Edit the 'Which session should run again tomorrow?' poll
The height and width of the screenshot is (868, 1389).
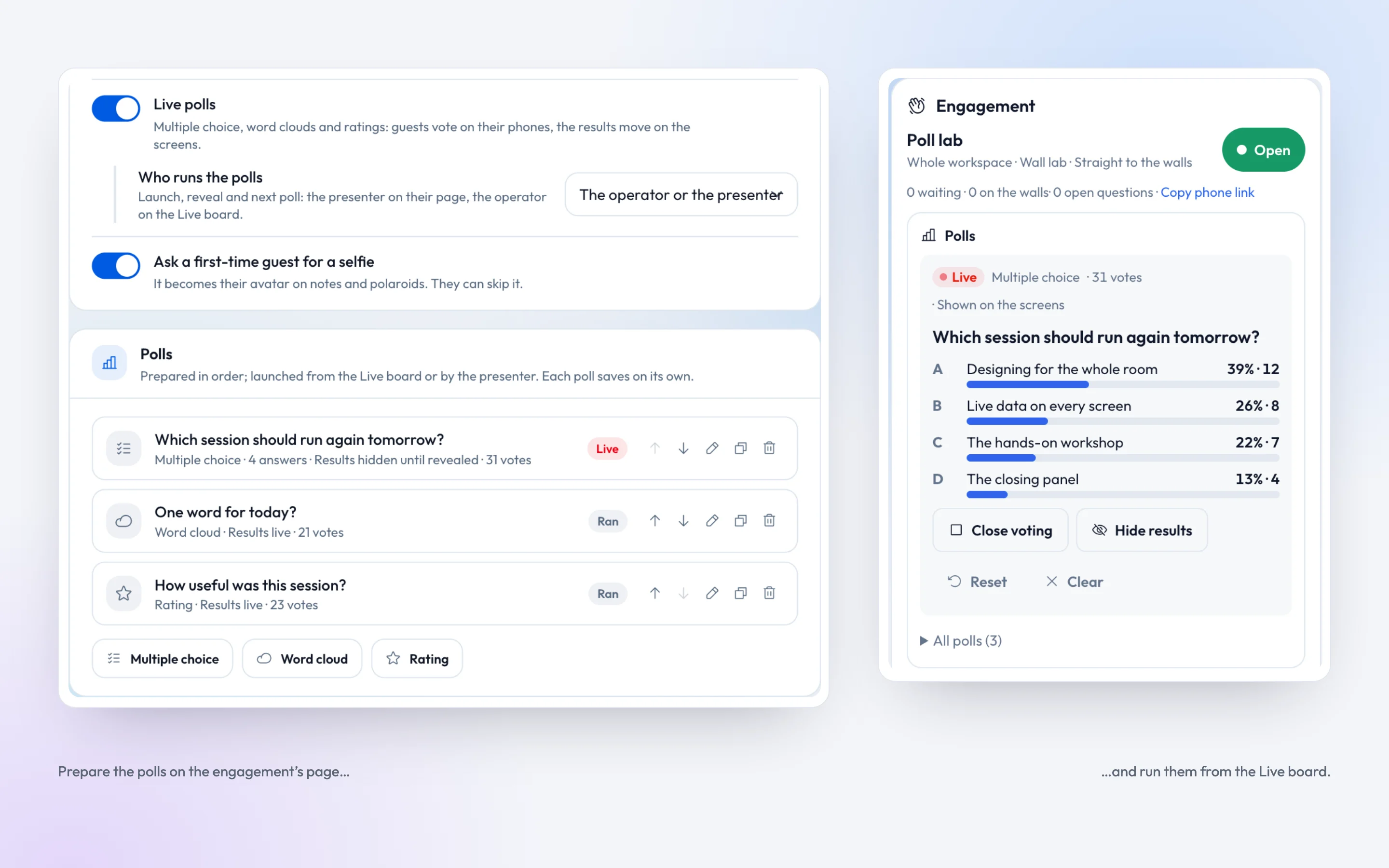click(x=712, y=448)
